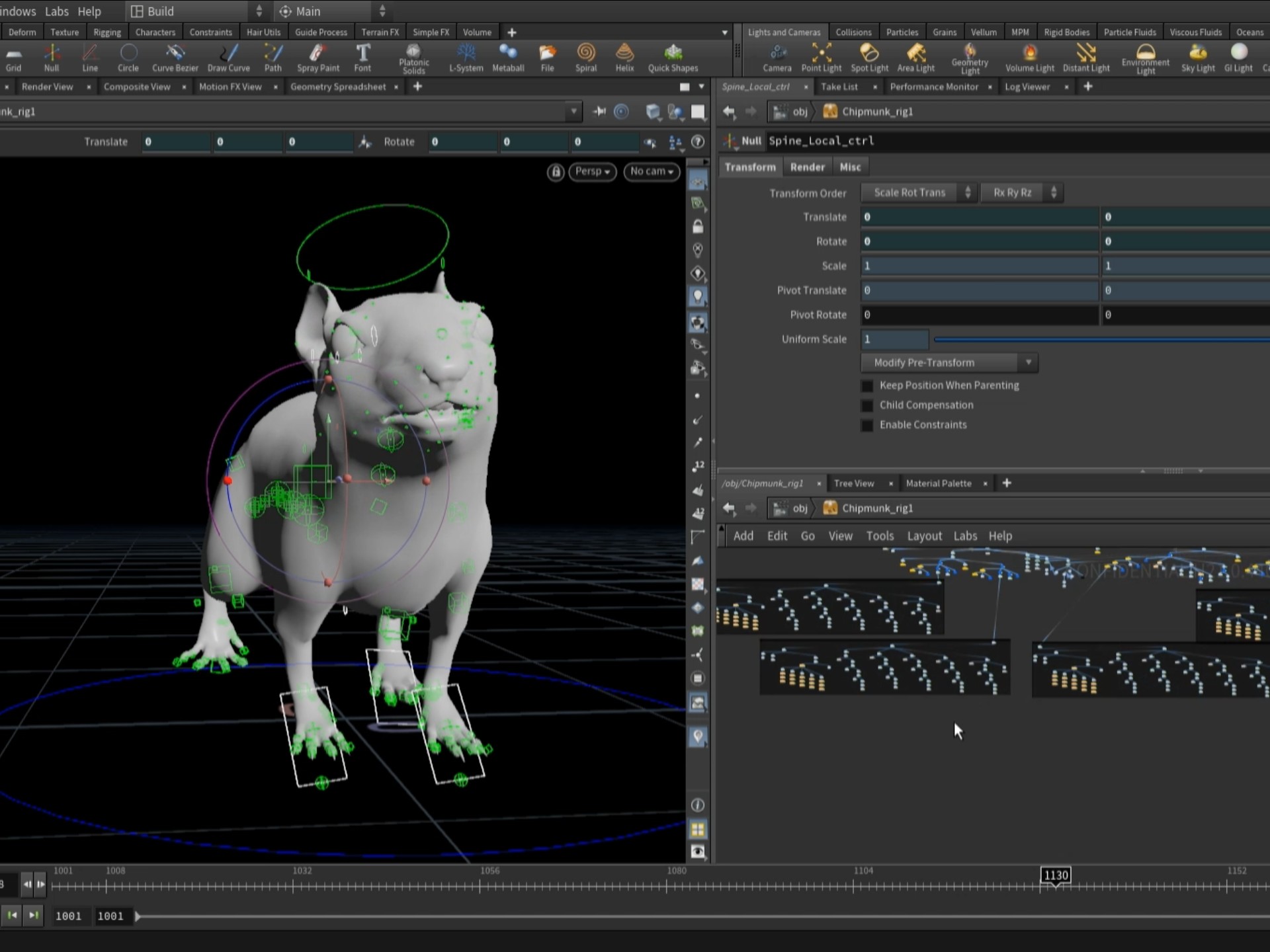The height and width of the screenshot is (952, 1270).
Task: Open the network editor Tools menu
Action: pos(880,536)
